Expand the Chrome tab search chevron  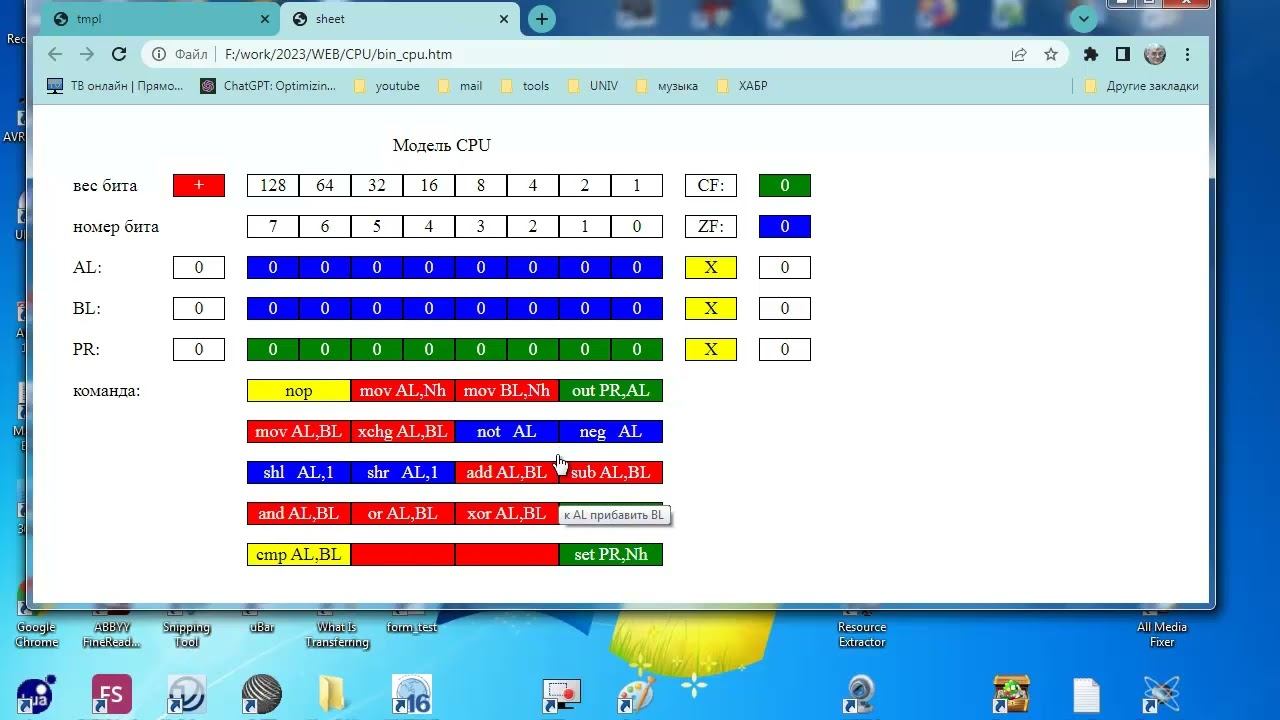coord(1083,19)
